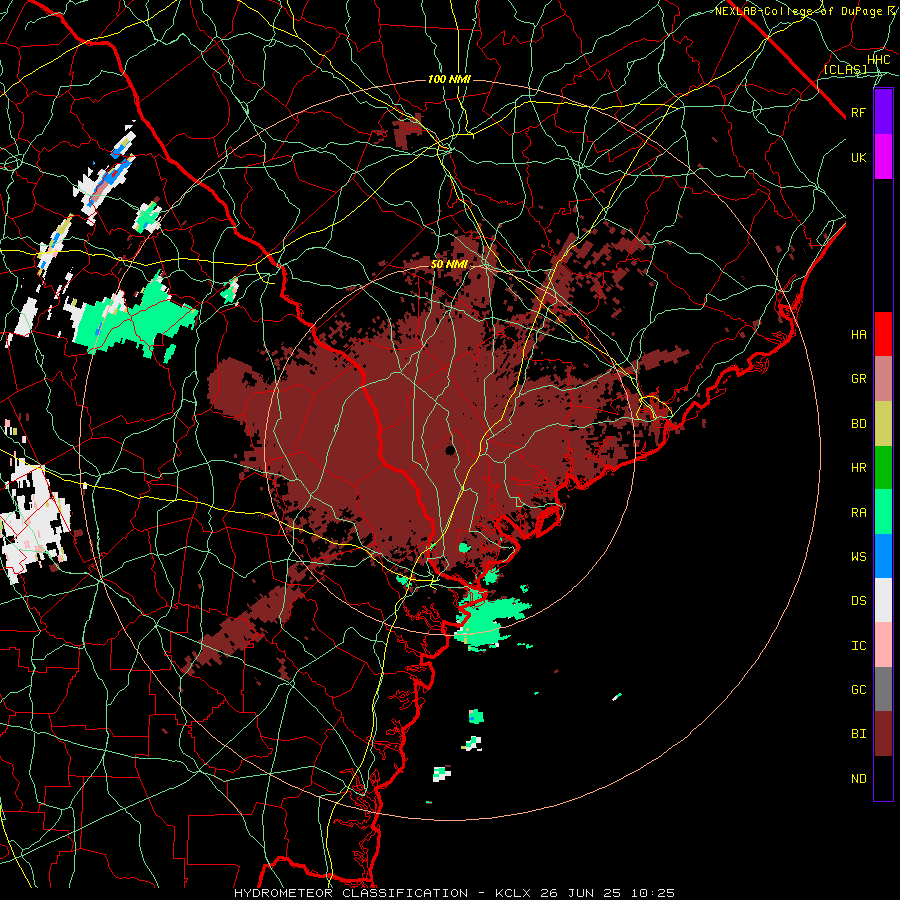Click the 10:25 timestamp
The height and width of the screenshot is (900, 900).
[x=653, y=893]
